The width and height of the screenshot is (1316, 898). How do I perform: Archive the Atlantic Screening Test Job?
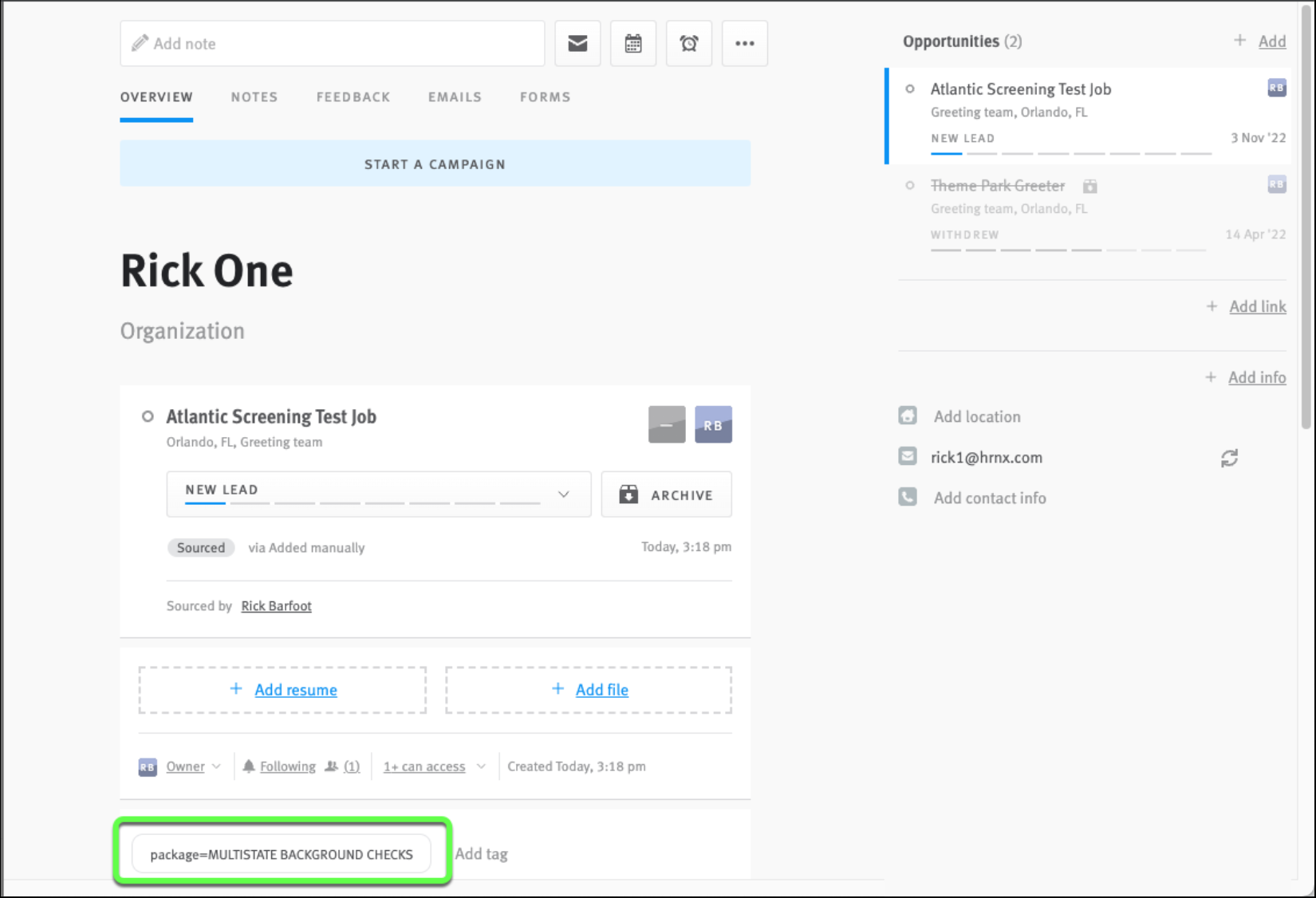click(x=666, y=494)
